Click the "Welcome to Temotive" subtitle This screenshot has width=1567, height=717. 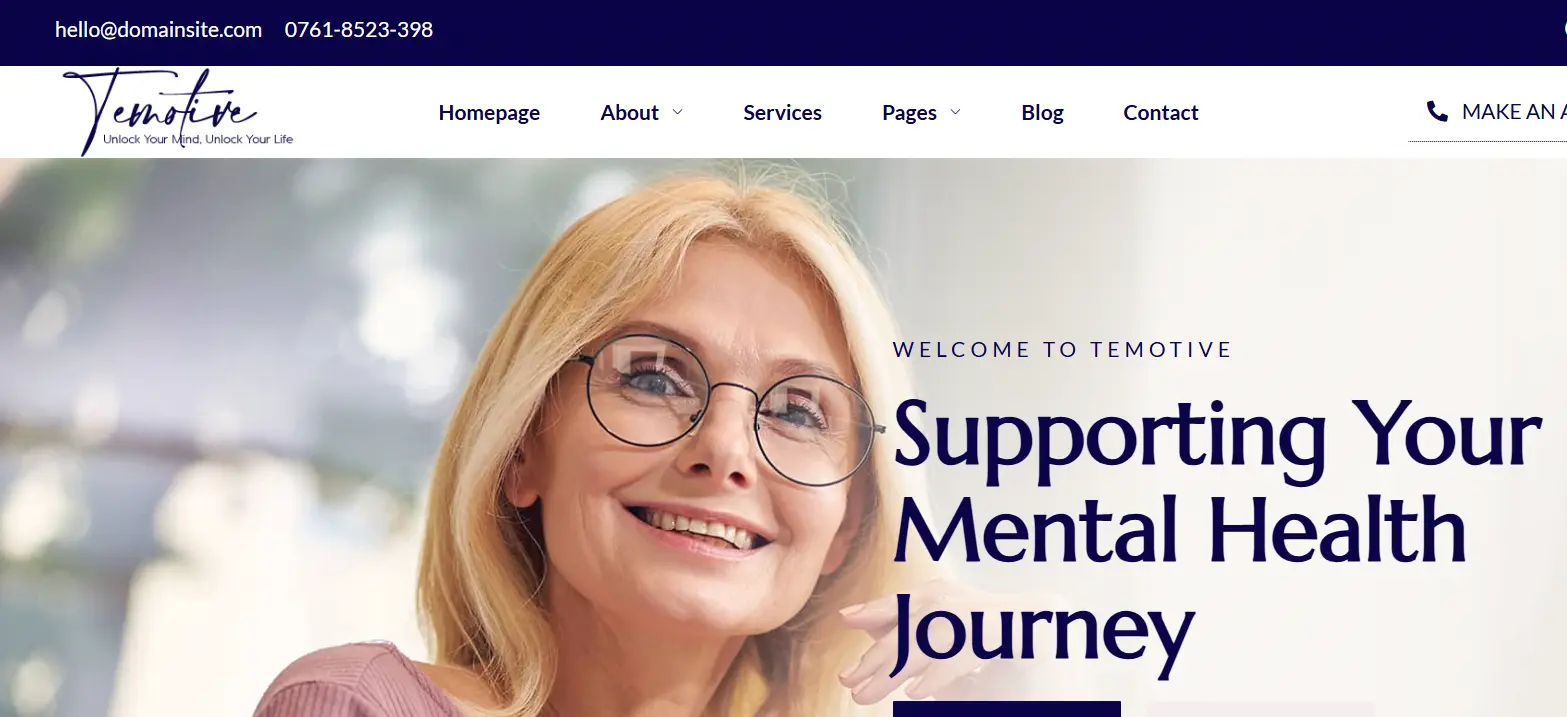click(1062, 350)
